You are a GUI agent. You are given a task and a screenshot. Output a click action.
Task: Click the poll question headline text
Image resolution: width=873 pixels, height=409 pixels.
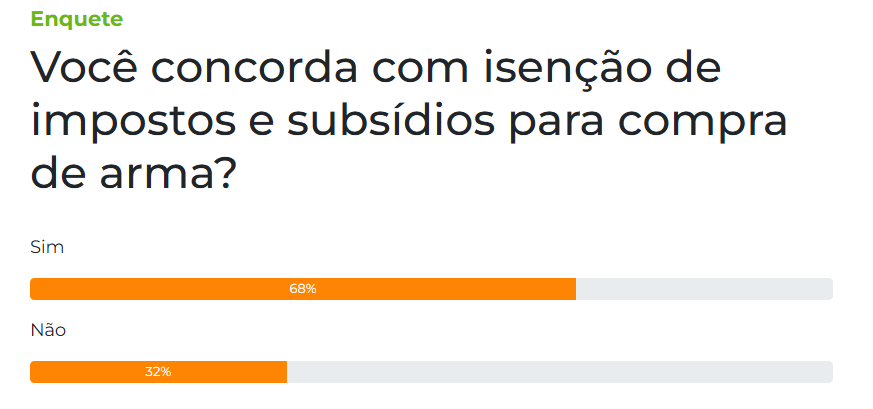pyautogui.click(x=409, y=120)
